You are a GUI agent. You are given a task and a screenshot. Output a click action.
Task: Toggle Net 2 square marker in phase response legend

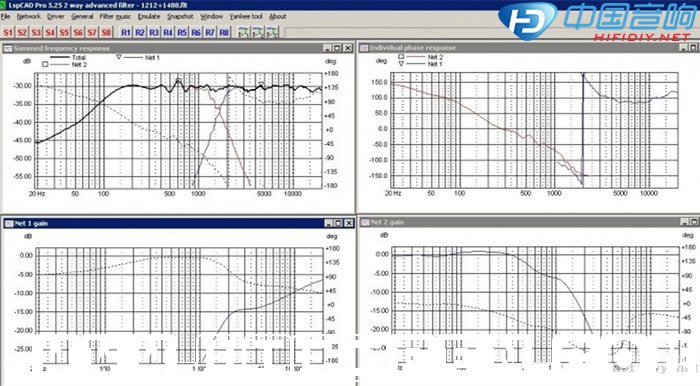pos(401,57)
